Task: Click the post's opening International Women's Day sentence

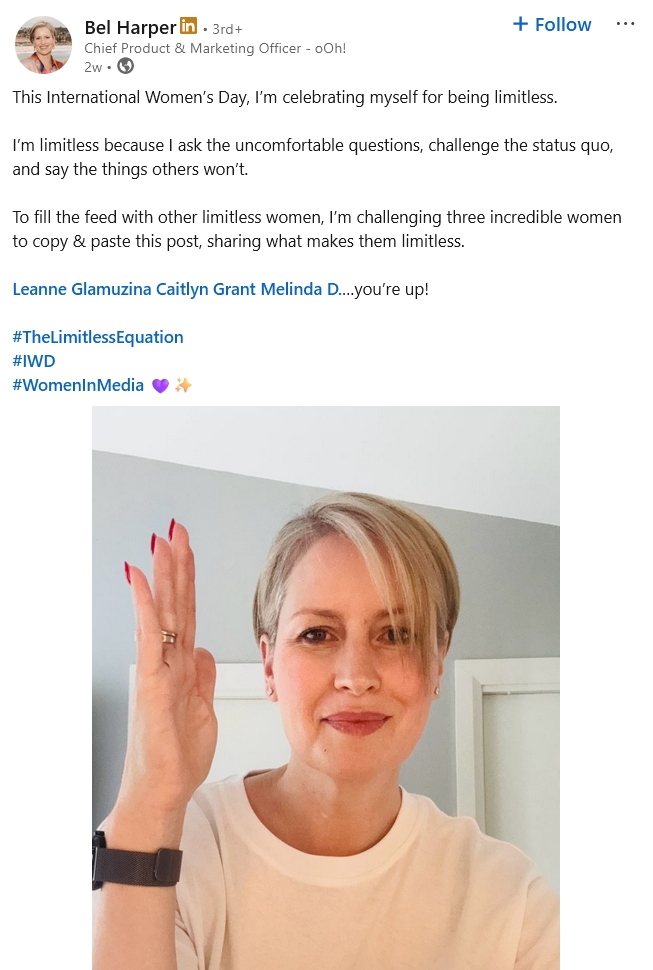Action: (285, 97)
